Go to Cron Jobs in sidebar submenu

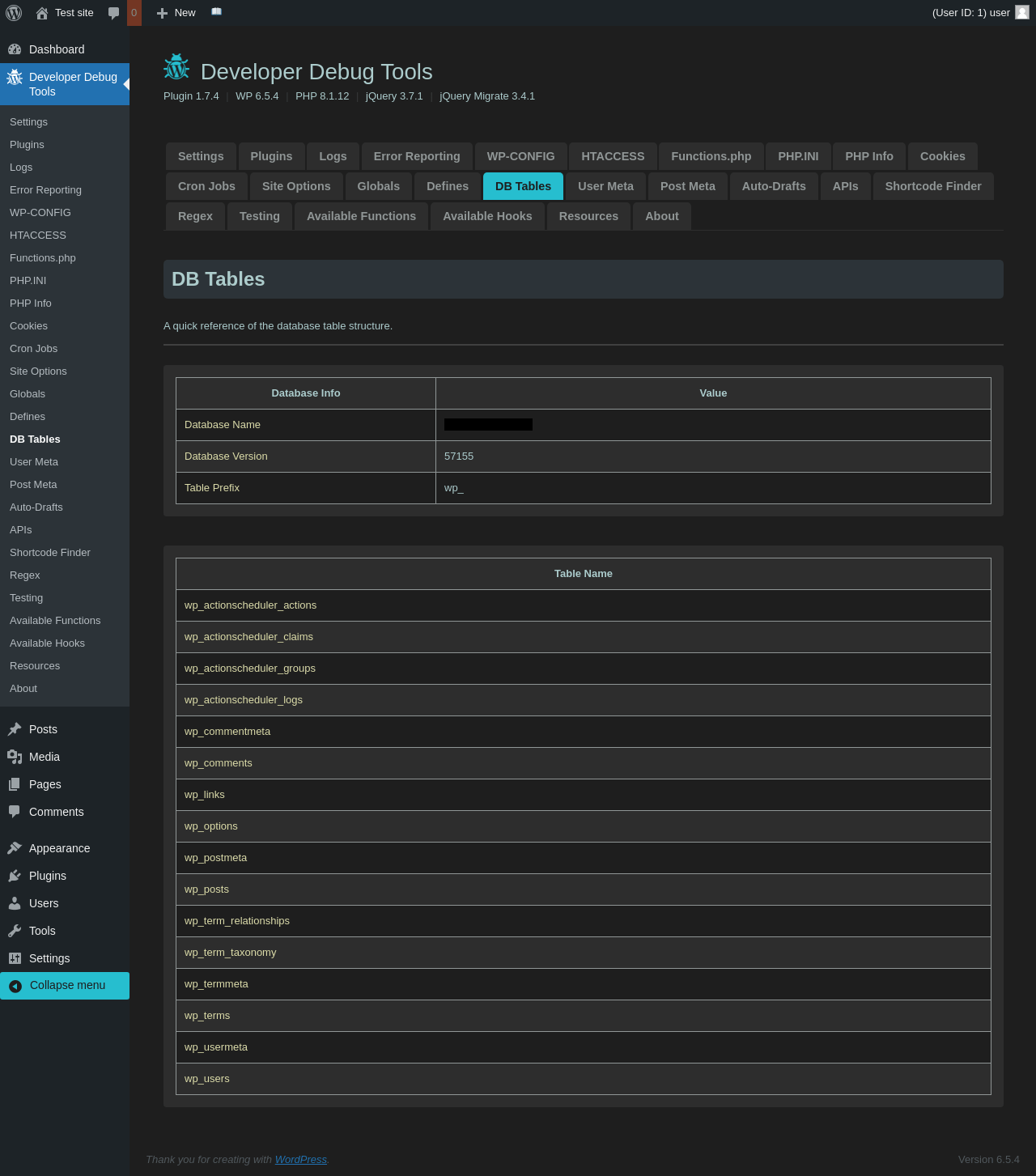point(33,349)
